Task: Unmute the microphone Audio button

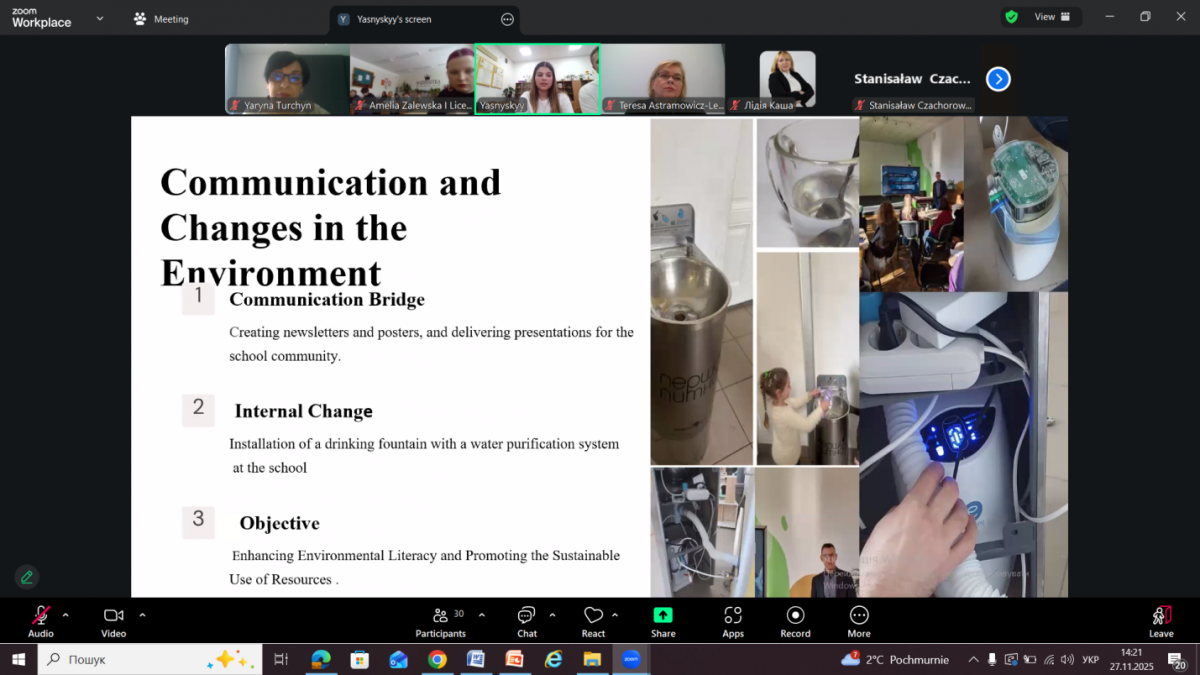Action: pos(41,616)
